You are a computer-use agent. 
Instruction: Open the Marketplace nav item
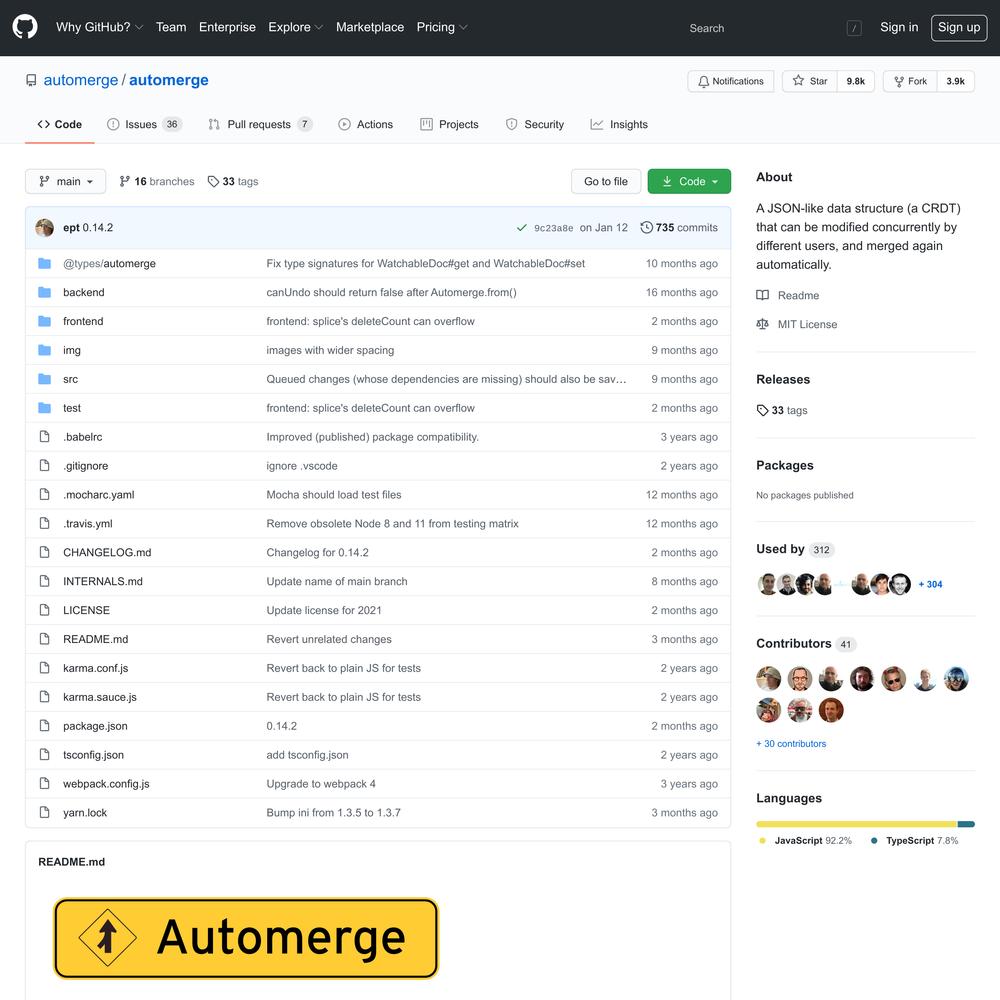[x=370, y=27]
